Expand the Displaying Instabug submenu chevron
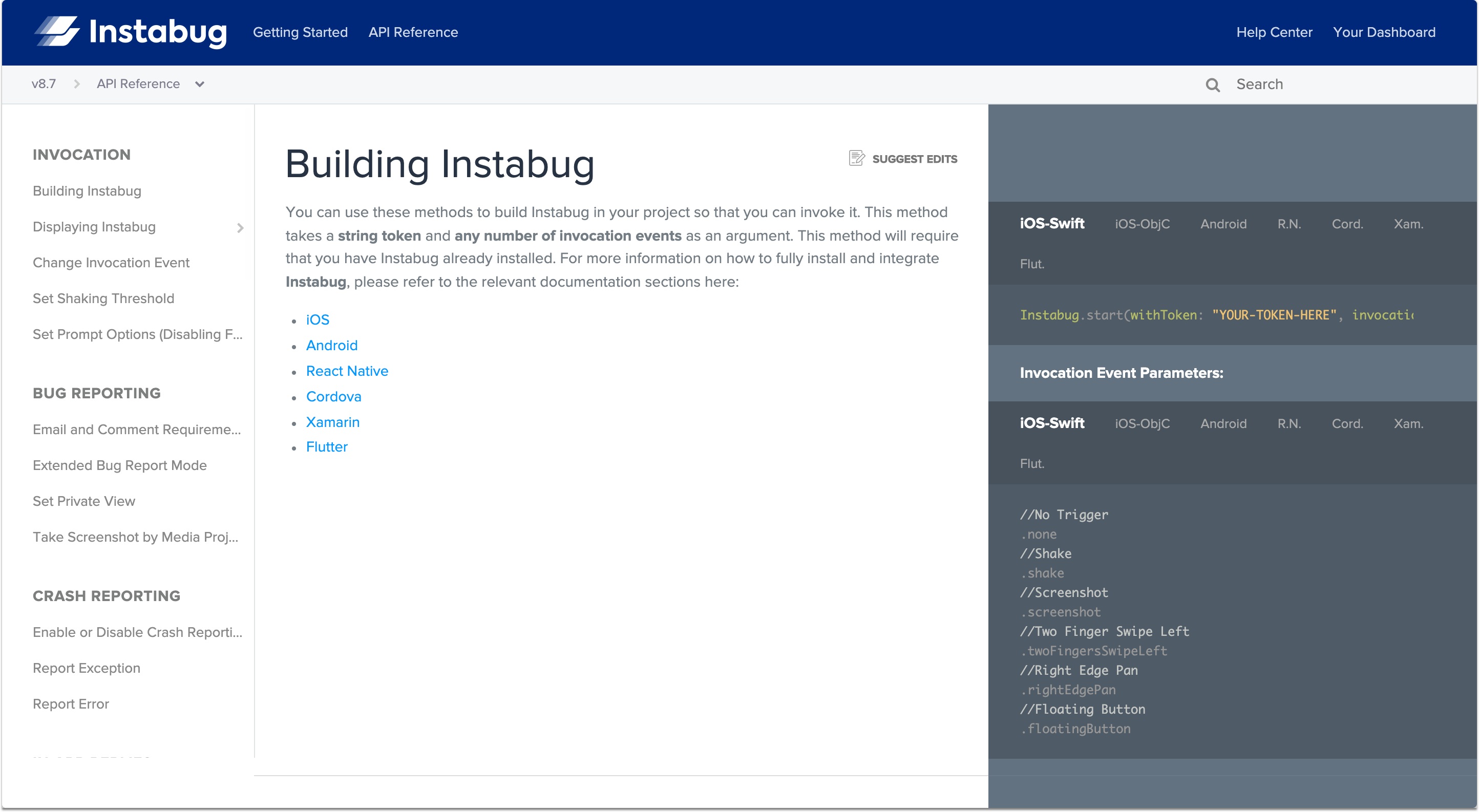Screen dimensions: 1479x812 coord(240,228)
